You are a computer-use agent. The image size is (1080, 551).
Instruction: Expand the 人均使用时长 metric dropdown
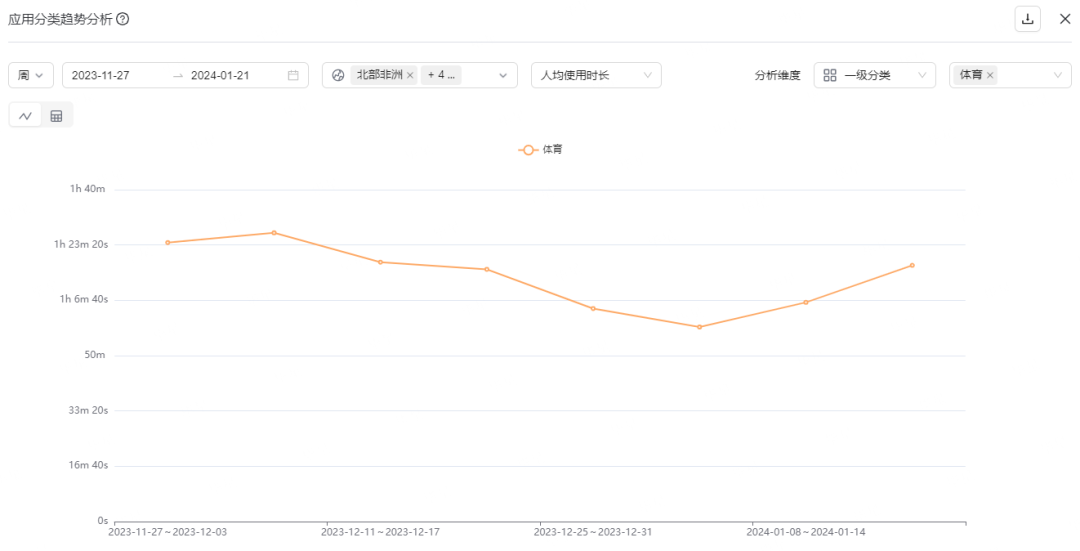coord(596,75)
